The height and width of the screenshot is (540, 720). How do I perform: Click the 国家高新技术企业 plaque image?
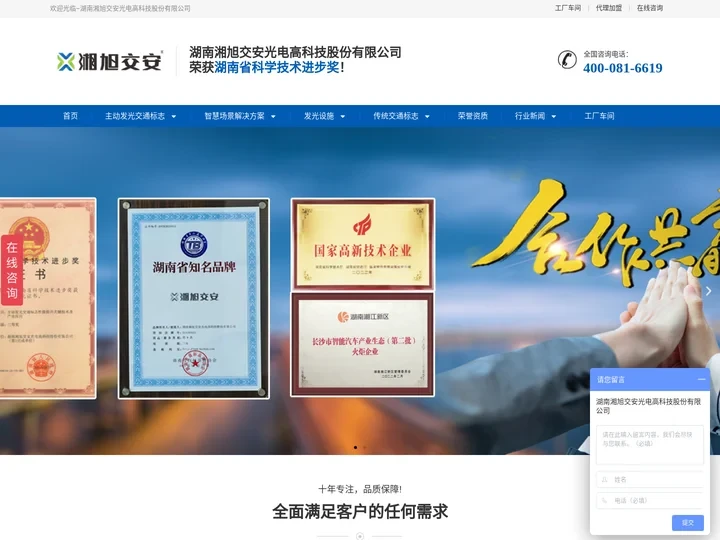click(363, 244)
